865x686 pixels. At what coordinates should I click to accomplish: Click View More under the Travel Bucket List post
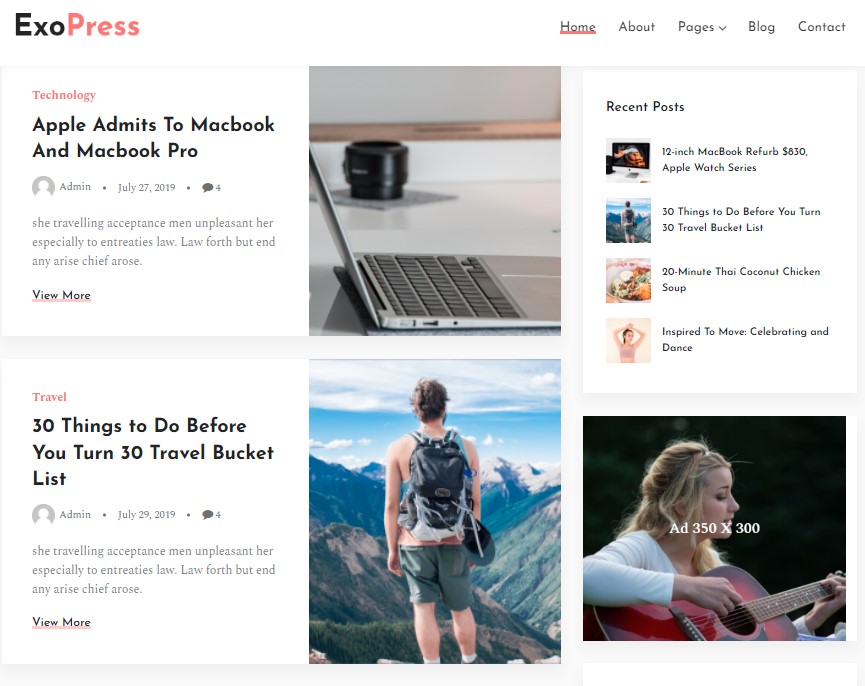(x=61, y=622)
